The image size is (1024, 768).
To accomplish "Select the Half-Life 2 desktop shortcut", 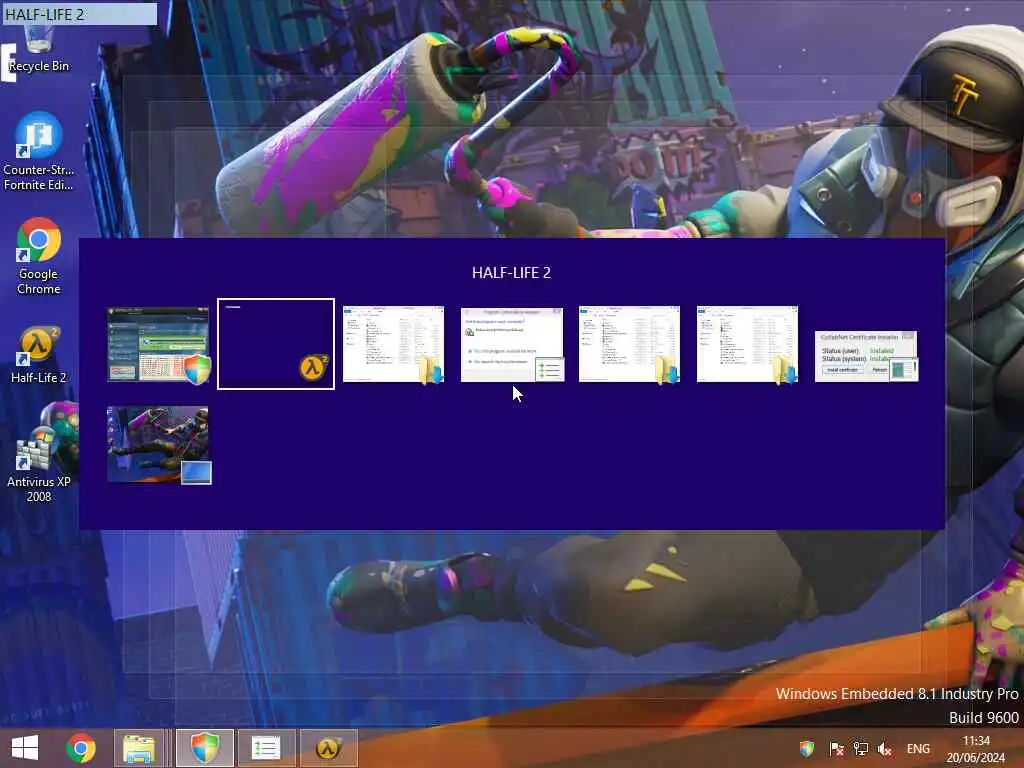I will tap(38, 355).
